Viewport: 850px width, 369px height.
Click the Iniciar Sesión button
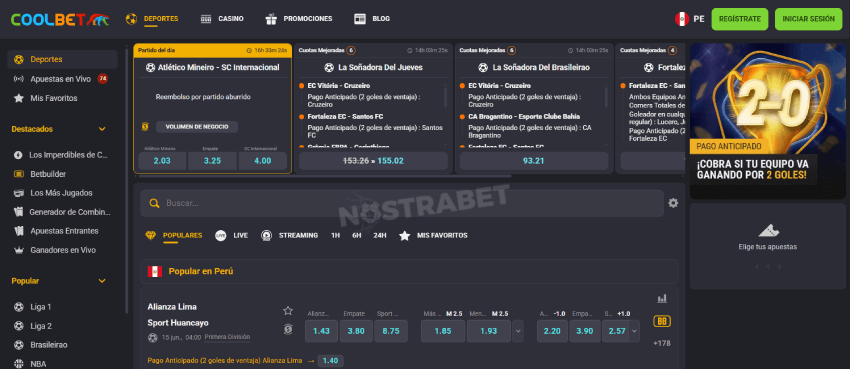[x=808, y=19]
